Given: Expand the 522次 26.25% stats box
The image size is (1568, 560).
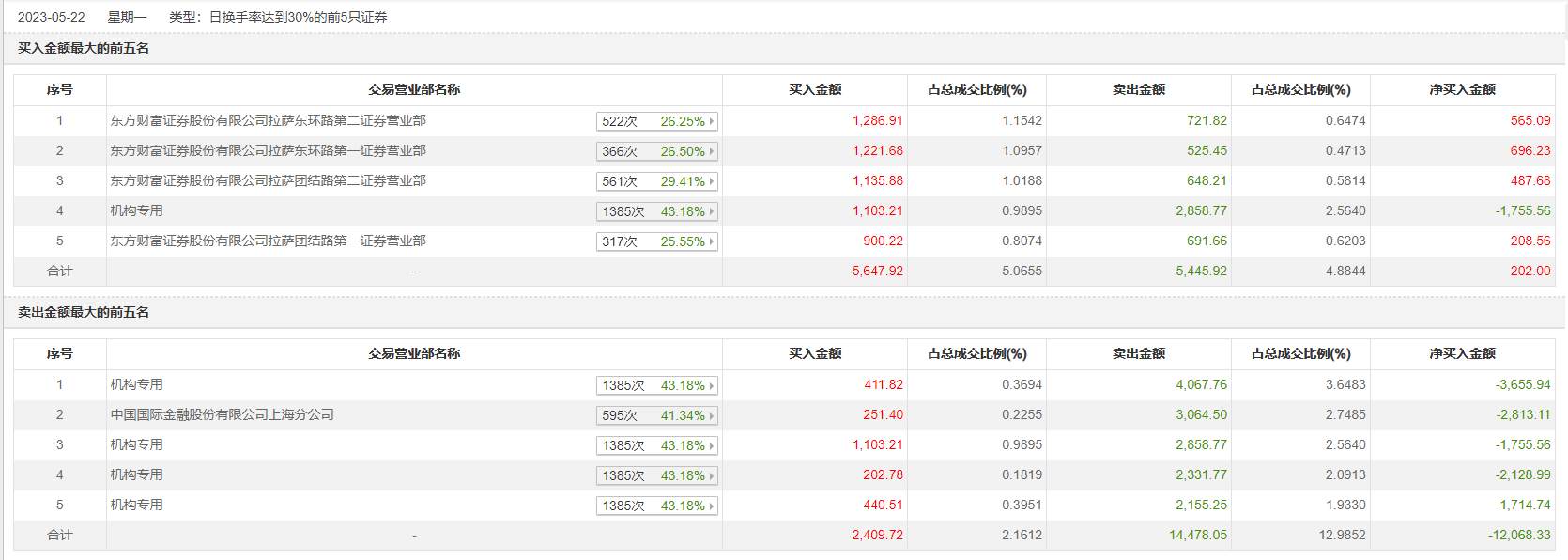Looking at the screenshot, I should [x=712, y=121].
